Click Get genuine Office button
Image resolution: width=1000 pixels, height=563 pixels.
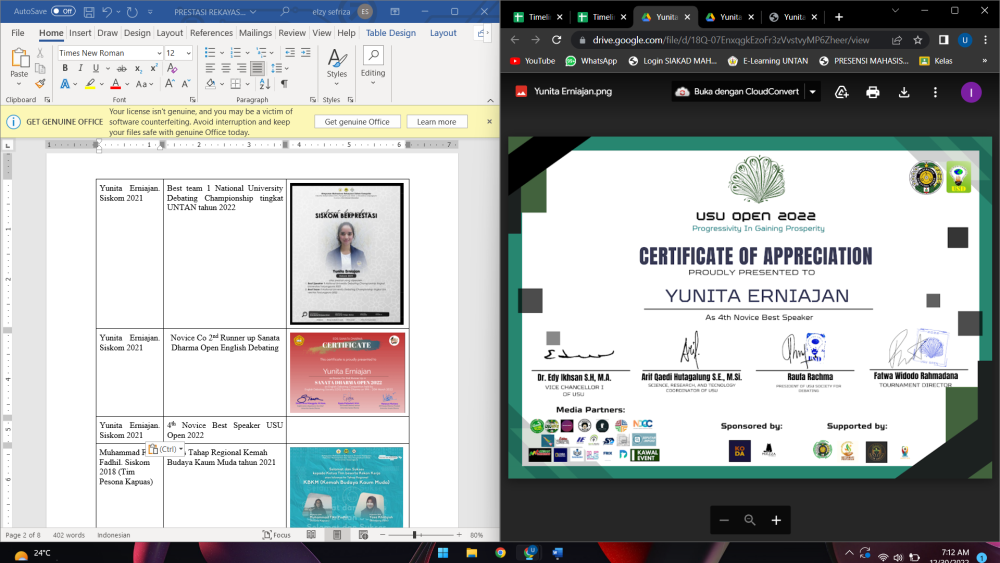pyautogui.click(x=357, y=122)
